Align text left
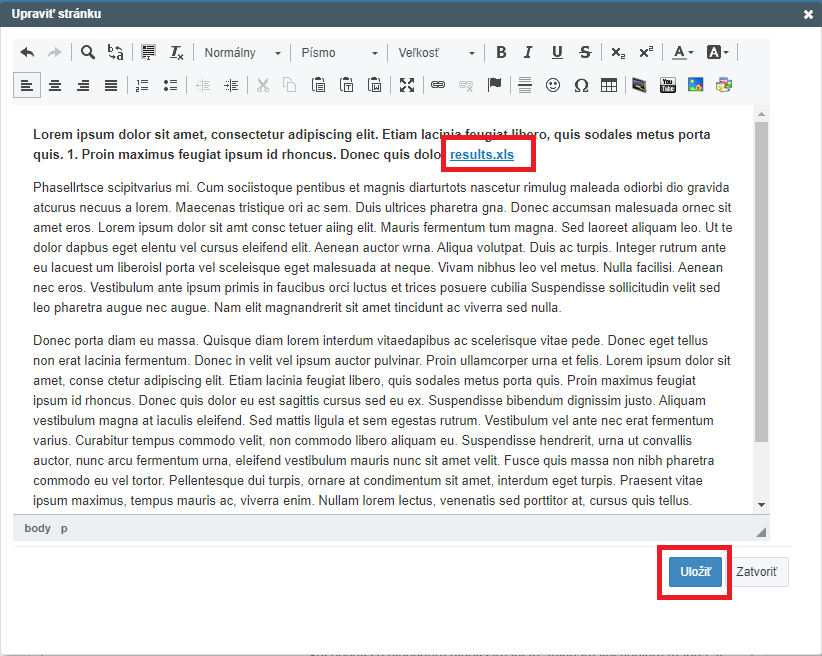This screenshot has height=656, width=822. (27, 85)
